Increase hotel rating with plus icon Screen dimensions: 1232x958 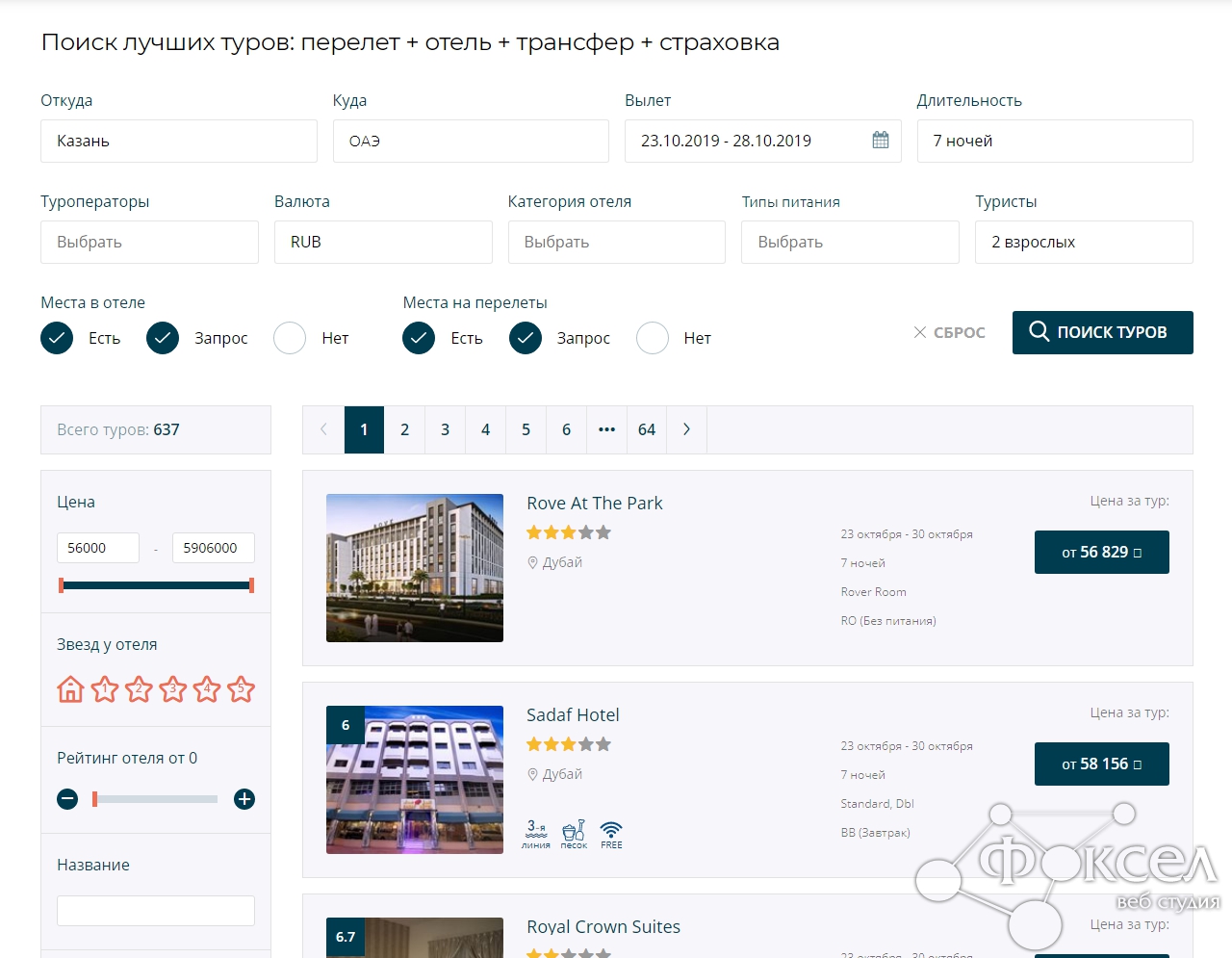click(x=244, y=799)
